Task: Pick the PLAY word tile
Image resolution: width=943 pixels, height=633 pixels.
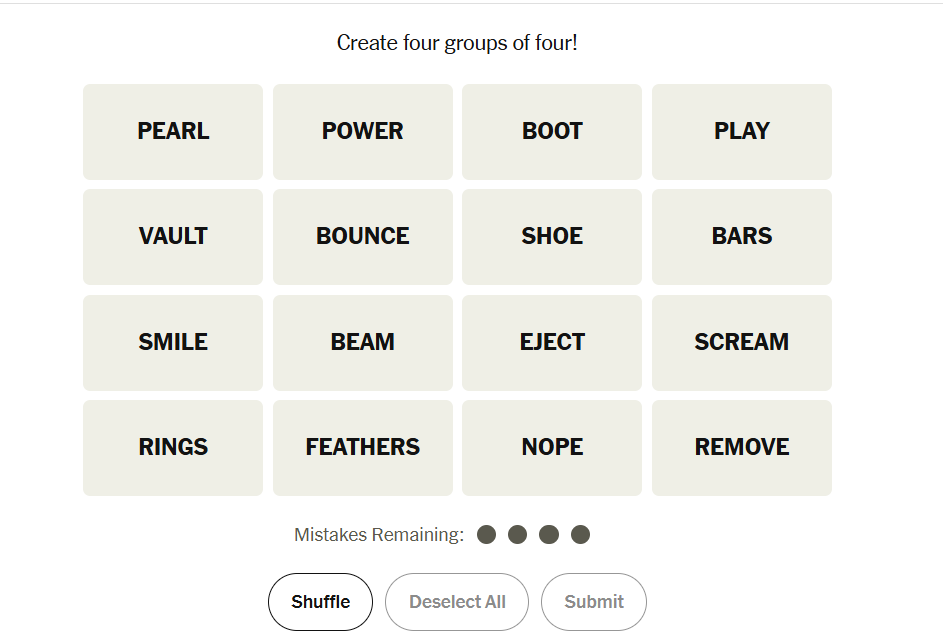Action: (741, 132)
